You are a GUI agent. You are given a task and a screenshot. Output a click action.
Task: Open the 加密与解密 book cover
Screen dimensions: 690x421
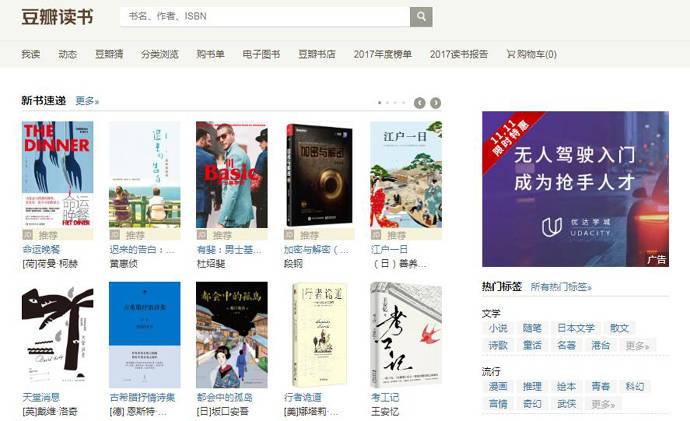coord(320,174)
